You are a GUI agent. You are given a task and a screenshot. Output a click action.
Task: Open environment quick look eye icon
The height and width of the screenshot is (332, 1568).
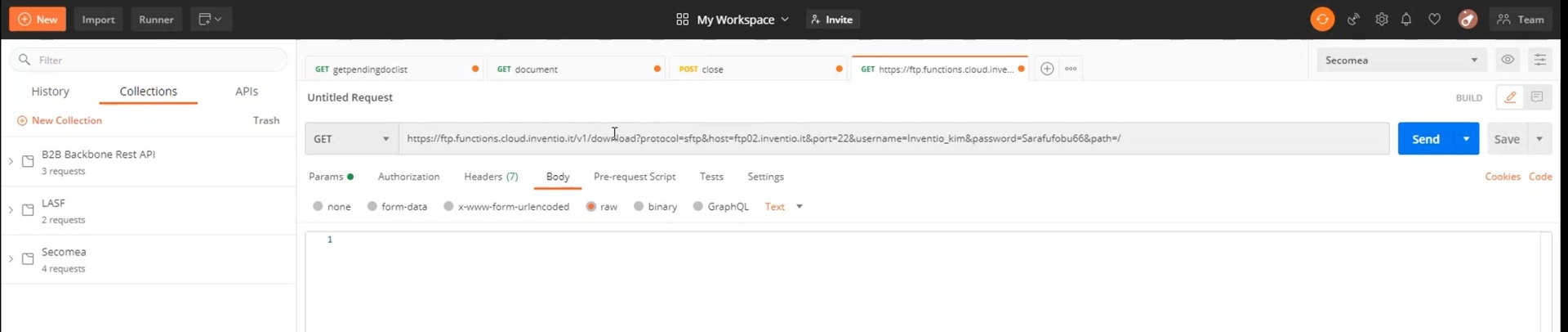coord(1508,60)
